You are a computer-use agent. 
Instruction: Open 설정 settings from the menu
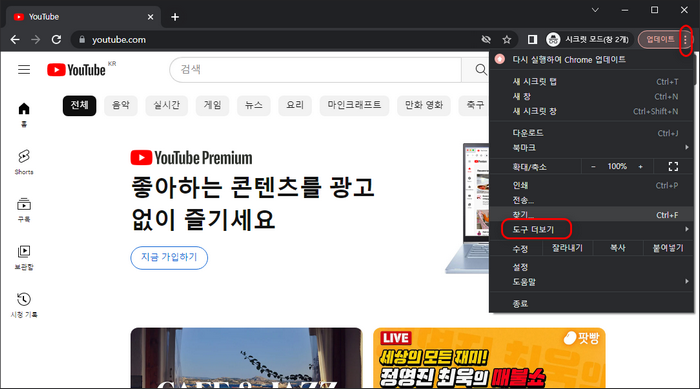592,267
